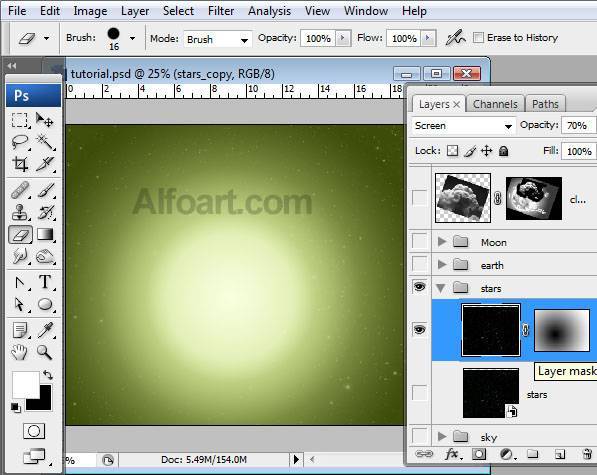Screen dimensions: 597x475
Task: Open the Flow slider arrow
Action: (x=428, y=38)
